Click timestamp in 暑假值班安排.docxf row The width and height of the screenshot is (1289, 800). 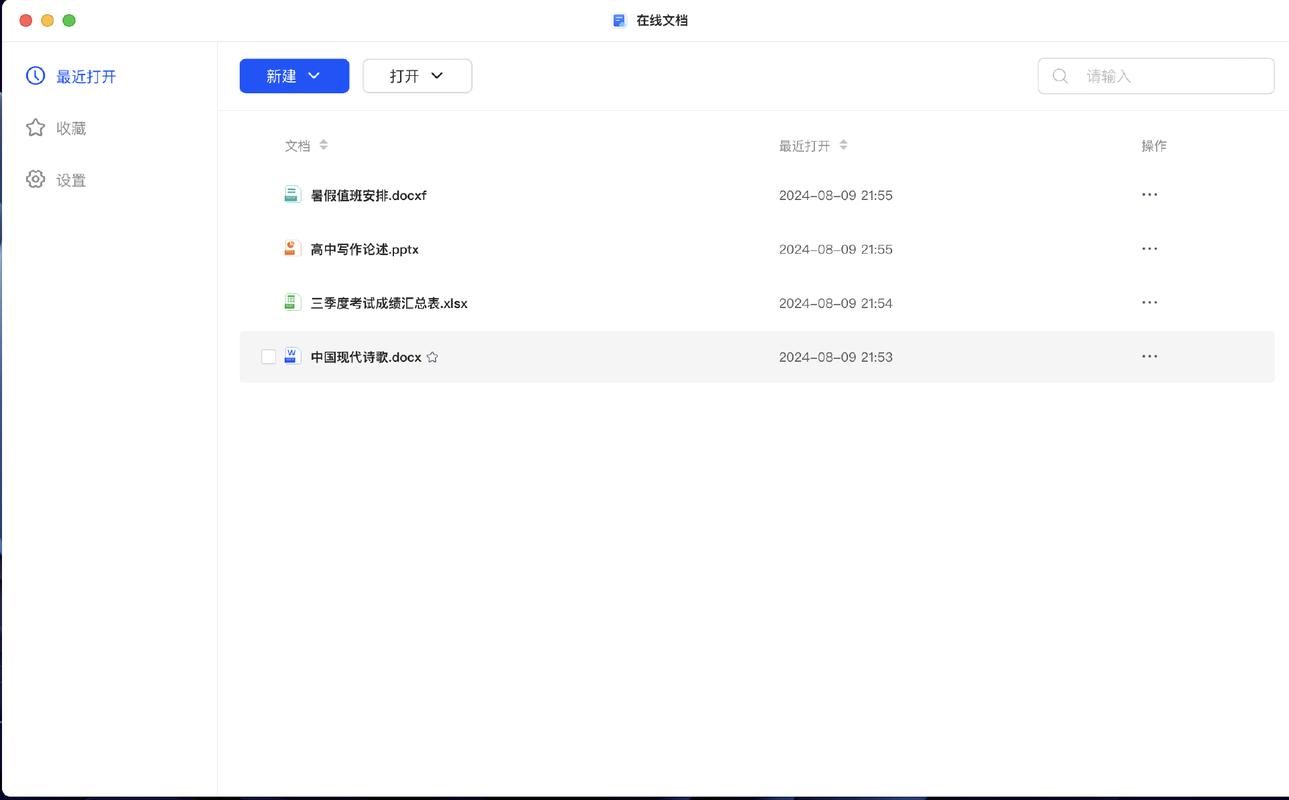(836, 195)
